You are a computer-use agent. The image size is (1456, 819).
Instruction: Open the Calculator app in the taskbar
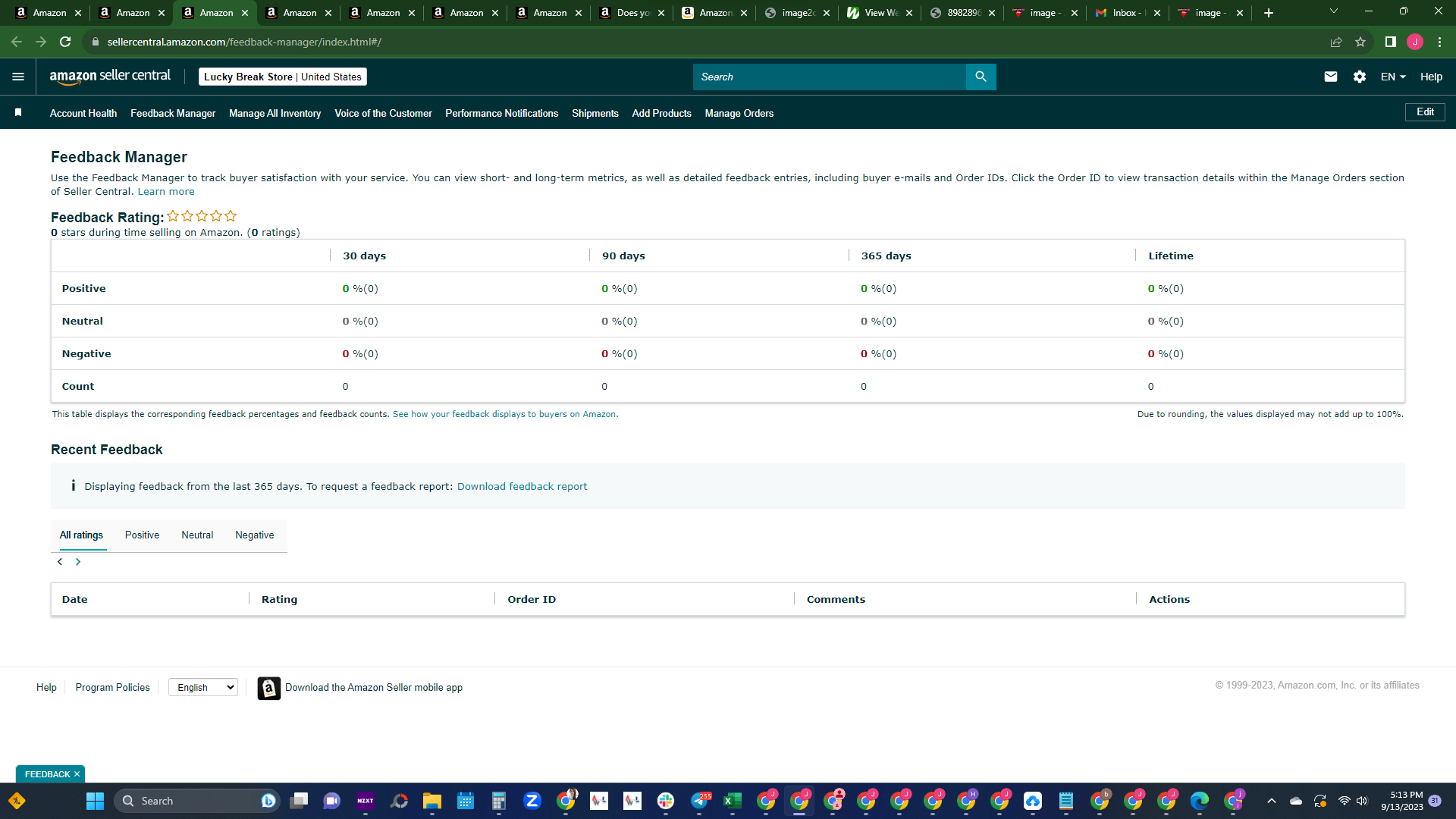[499, 801]
